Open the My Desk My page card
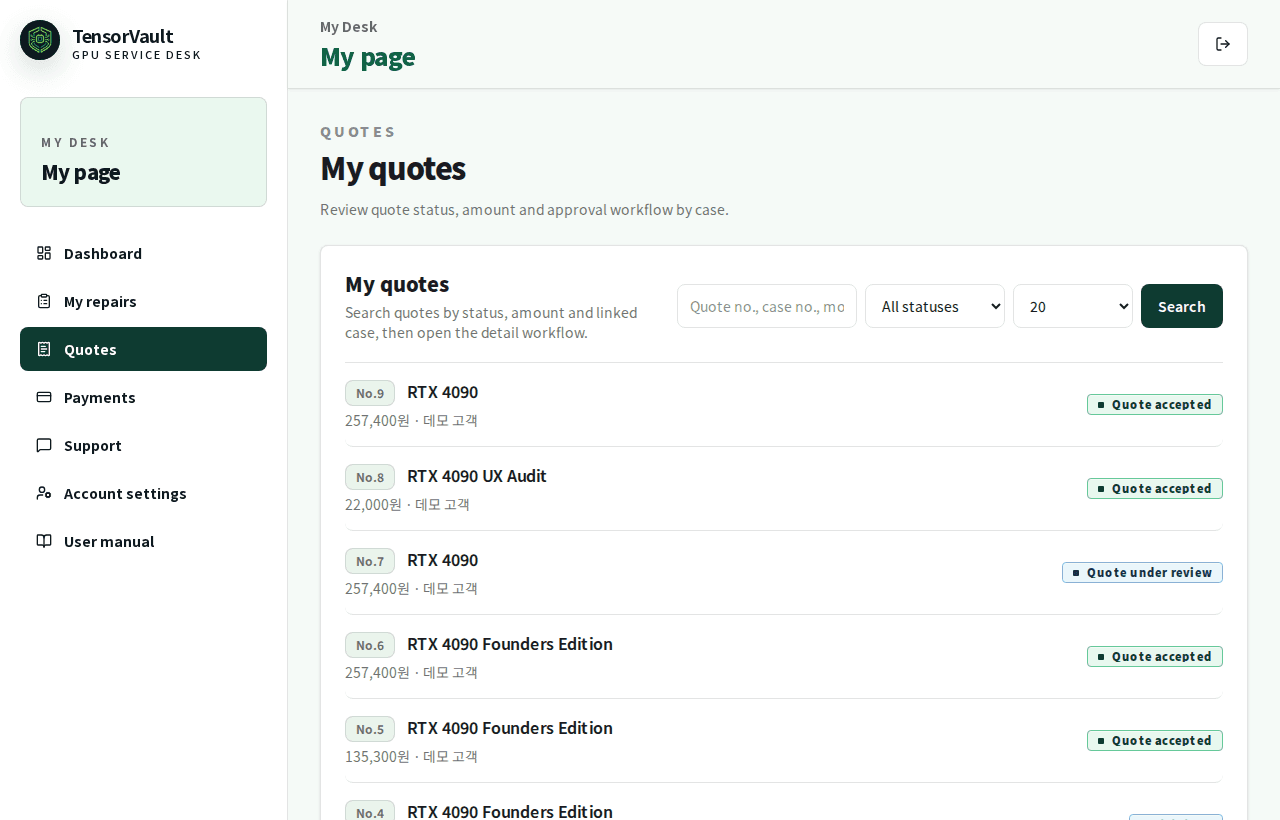Viewport: 1280px width, 820px height. 143,152
